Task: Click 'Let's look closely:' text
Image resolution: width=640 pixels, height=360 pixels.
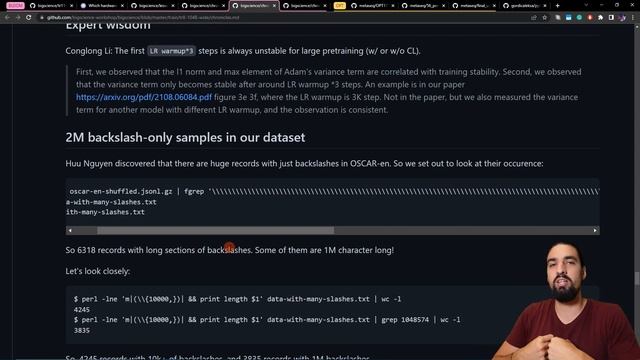Action: coord(98,271)
